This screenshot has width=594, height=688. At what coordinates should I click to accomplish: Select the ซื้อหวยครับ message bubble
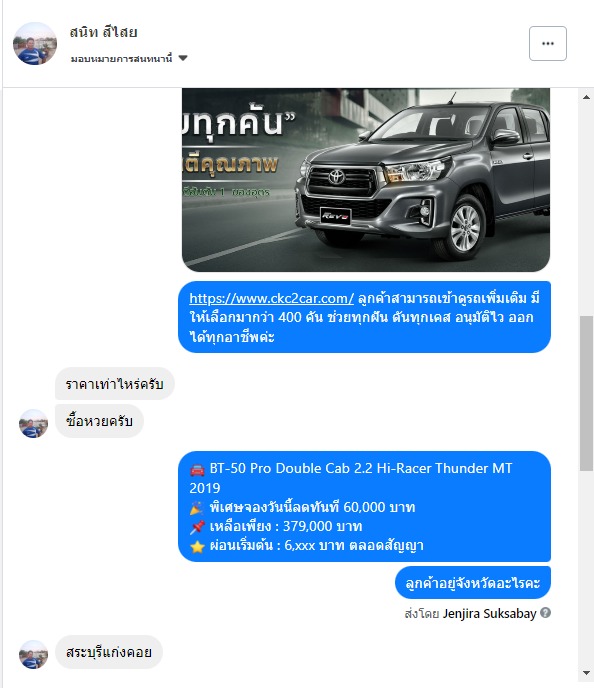tap(99, 421)
